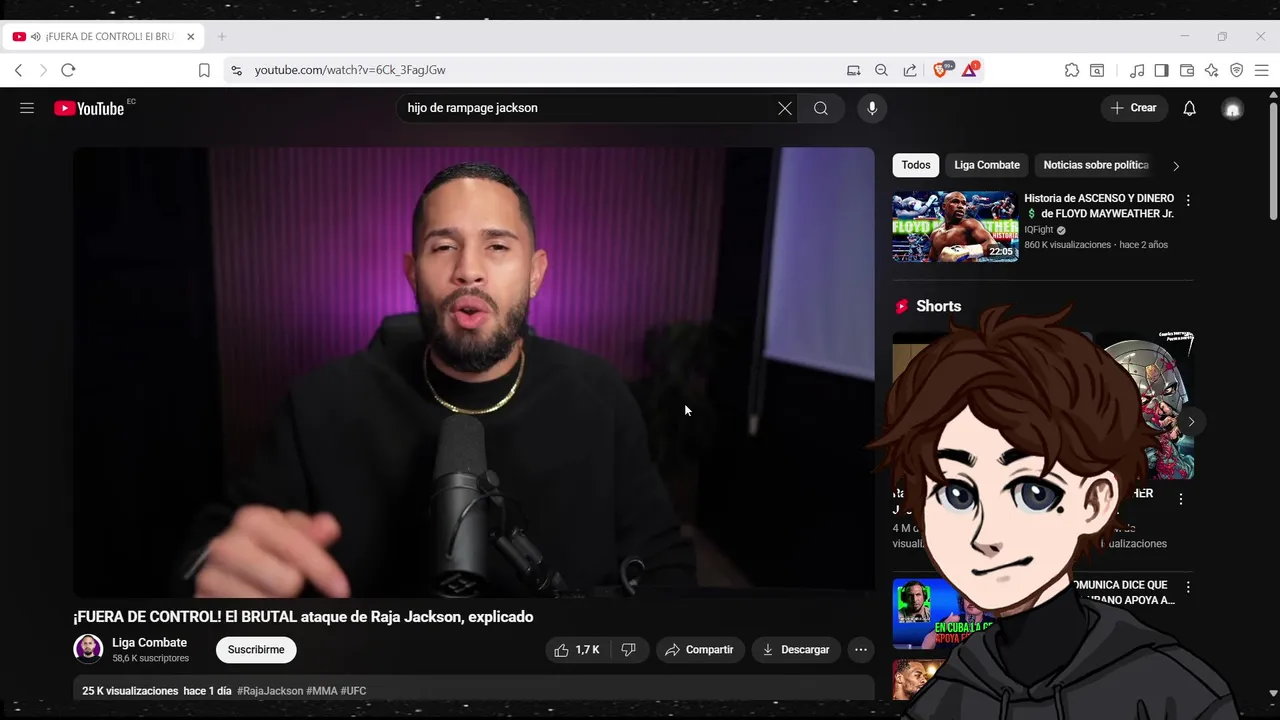Open browser main menu
Image resolution: width=1280 pixels, height=720 pixels.
coord(1261,70)
